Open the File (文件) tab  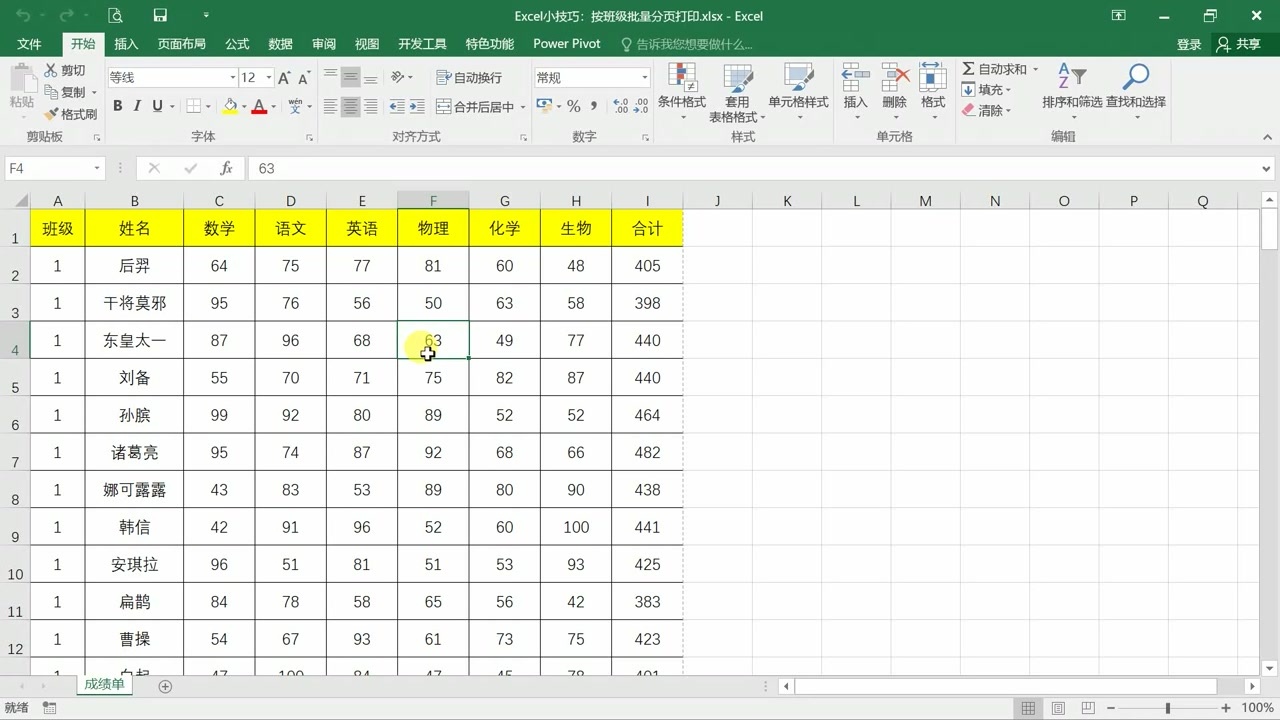pyautogui.click(x=29, y=44)
